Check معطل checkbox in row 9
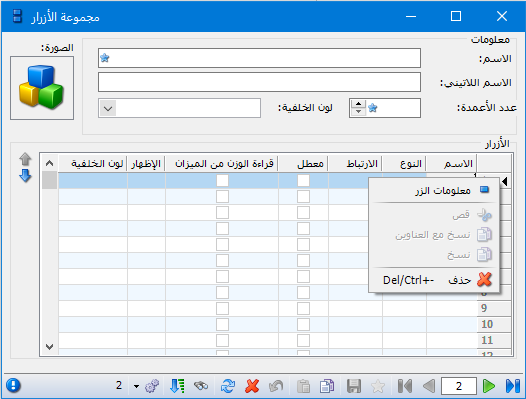Image resolution: width=526 pixels, height=399 pixels. pos(303,308)
